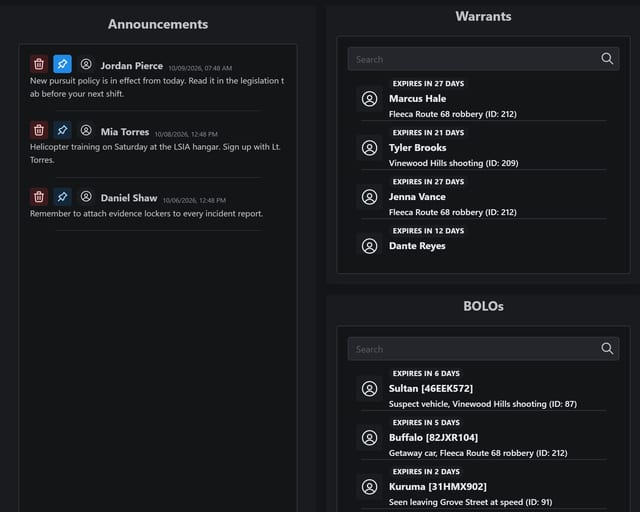This screenshot has height=512, width=640.
Task: Pin Mia Torres' announcement
Action: 62,130
